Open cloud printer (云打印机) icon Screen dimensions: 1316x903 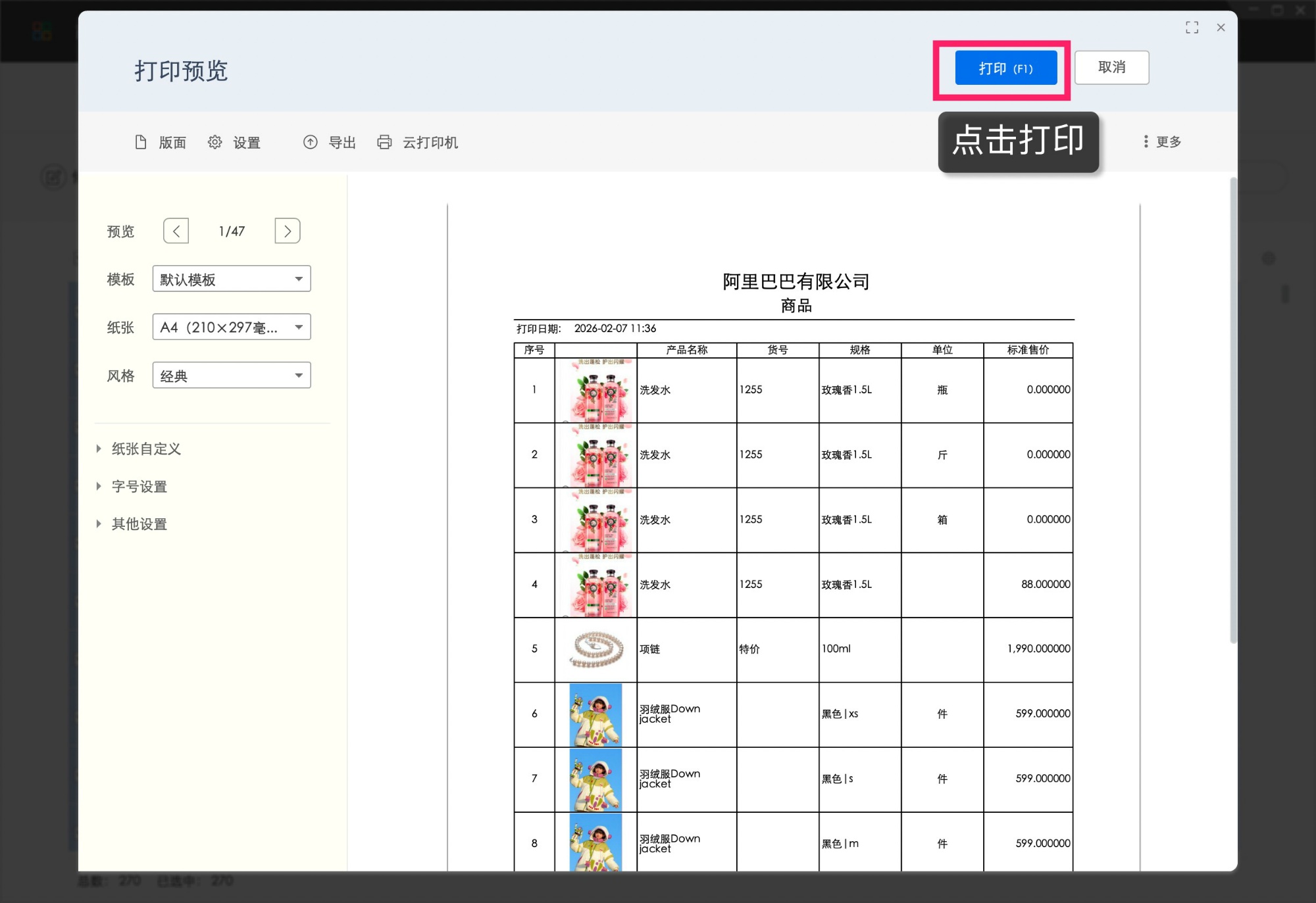coord(384,142)
